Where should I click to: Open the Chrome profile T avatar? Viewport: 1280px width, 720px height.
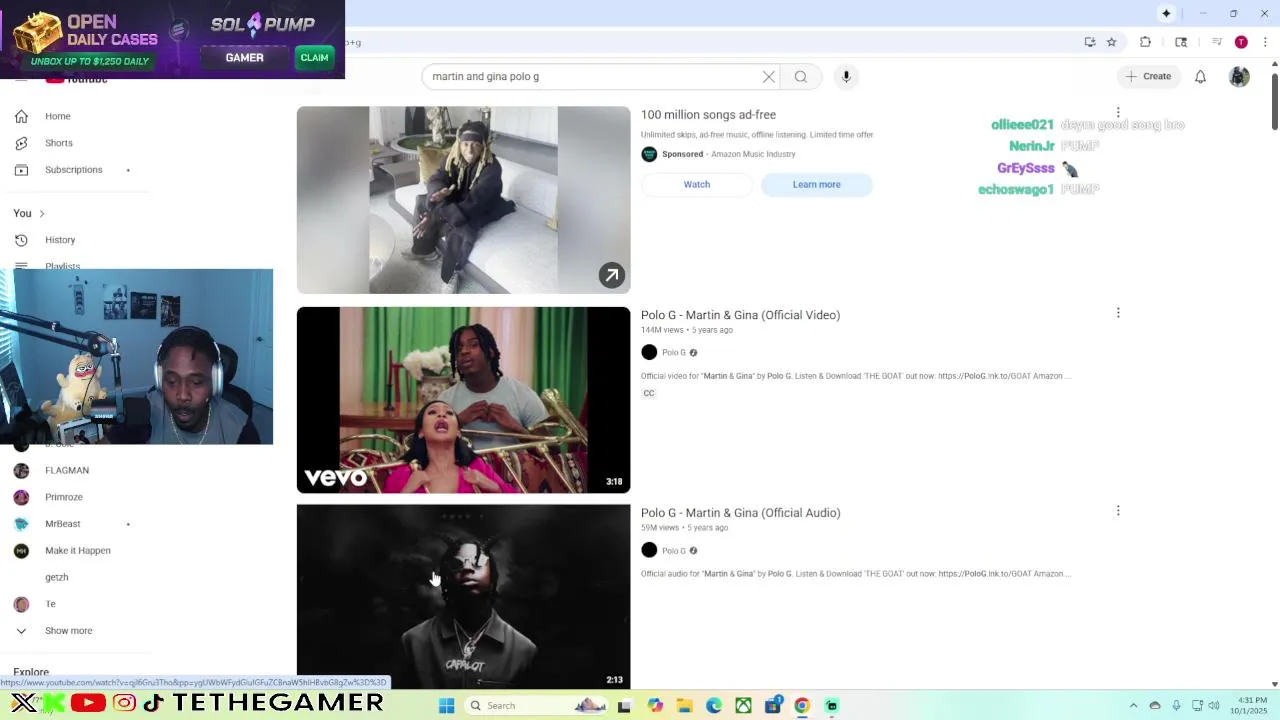pos(1241,42)
